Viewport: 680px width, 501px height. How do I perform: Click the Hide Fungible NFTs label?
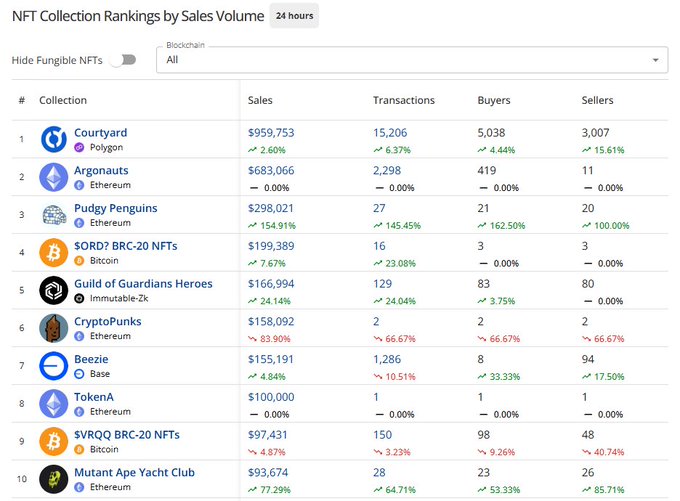[x=57, y=60]
